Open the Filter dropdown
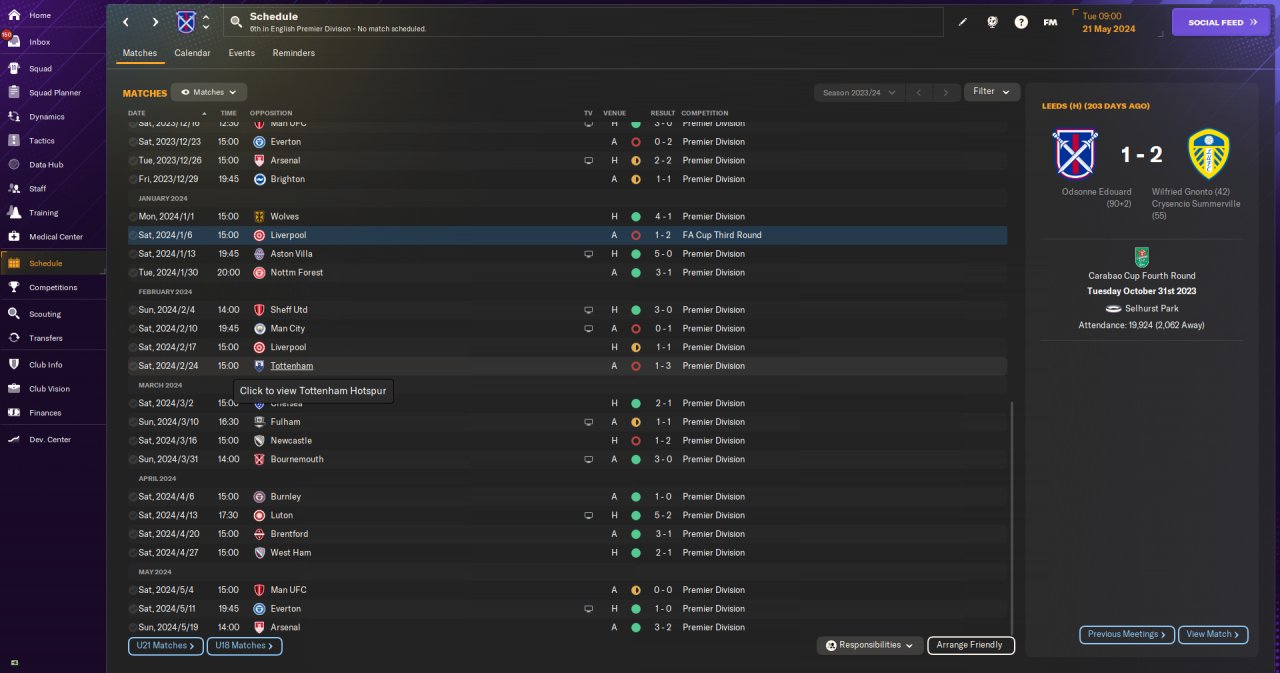The height and width of the screenshot is (673, 1280). [992, 92]
